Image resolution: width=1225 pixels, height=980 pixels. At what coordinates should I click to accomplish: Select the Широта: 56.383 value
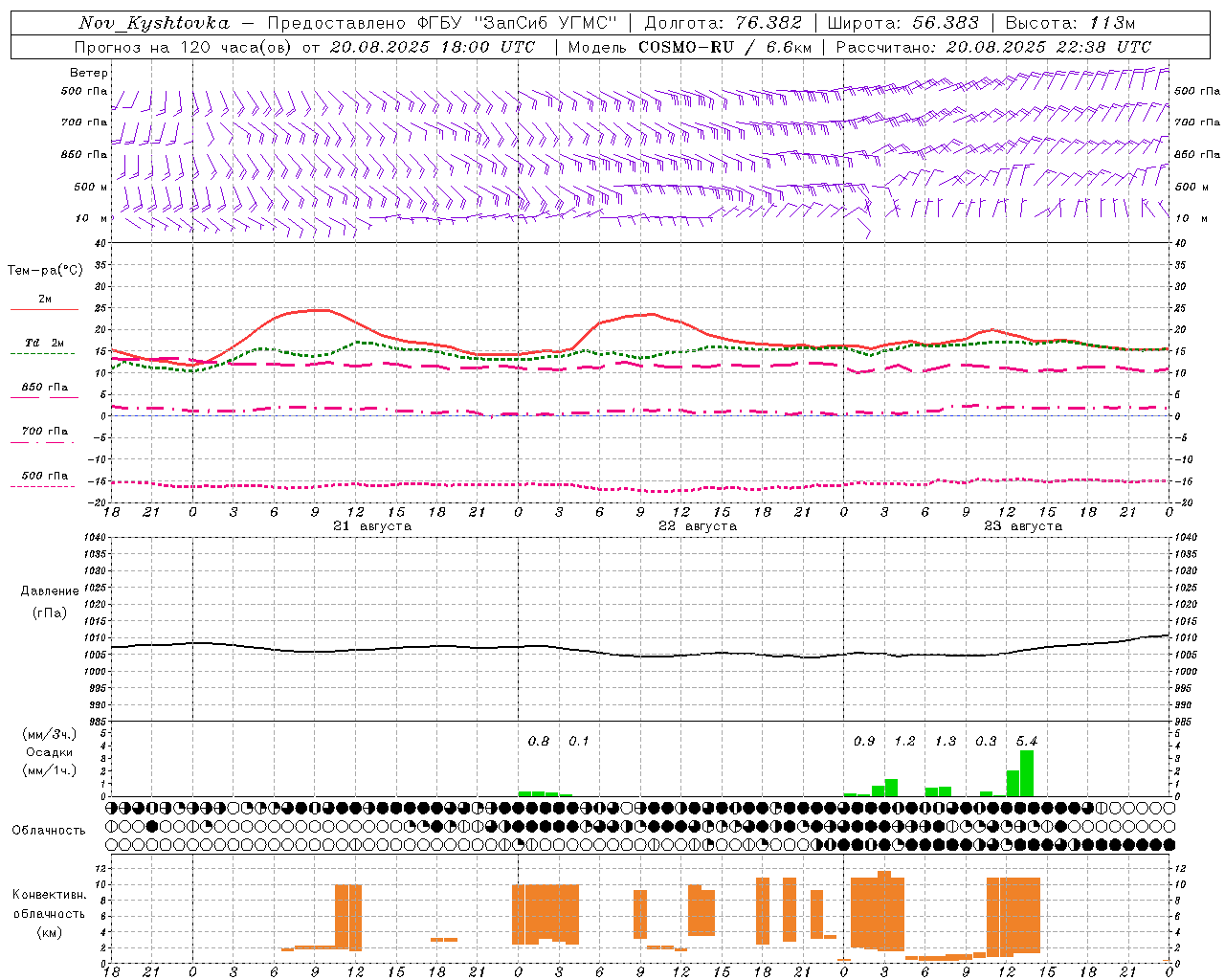click(x=902, y=23)
